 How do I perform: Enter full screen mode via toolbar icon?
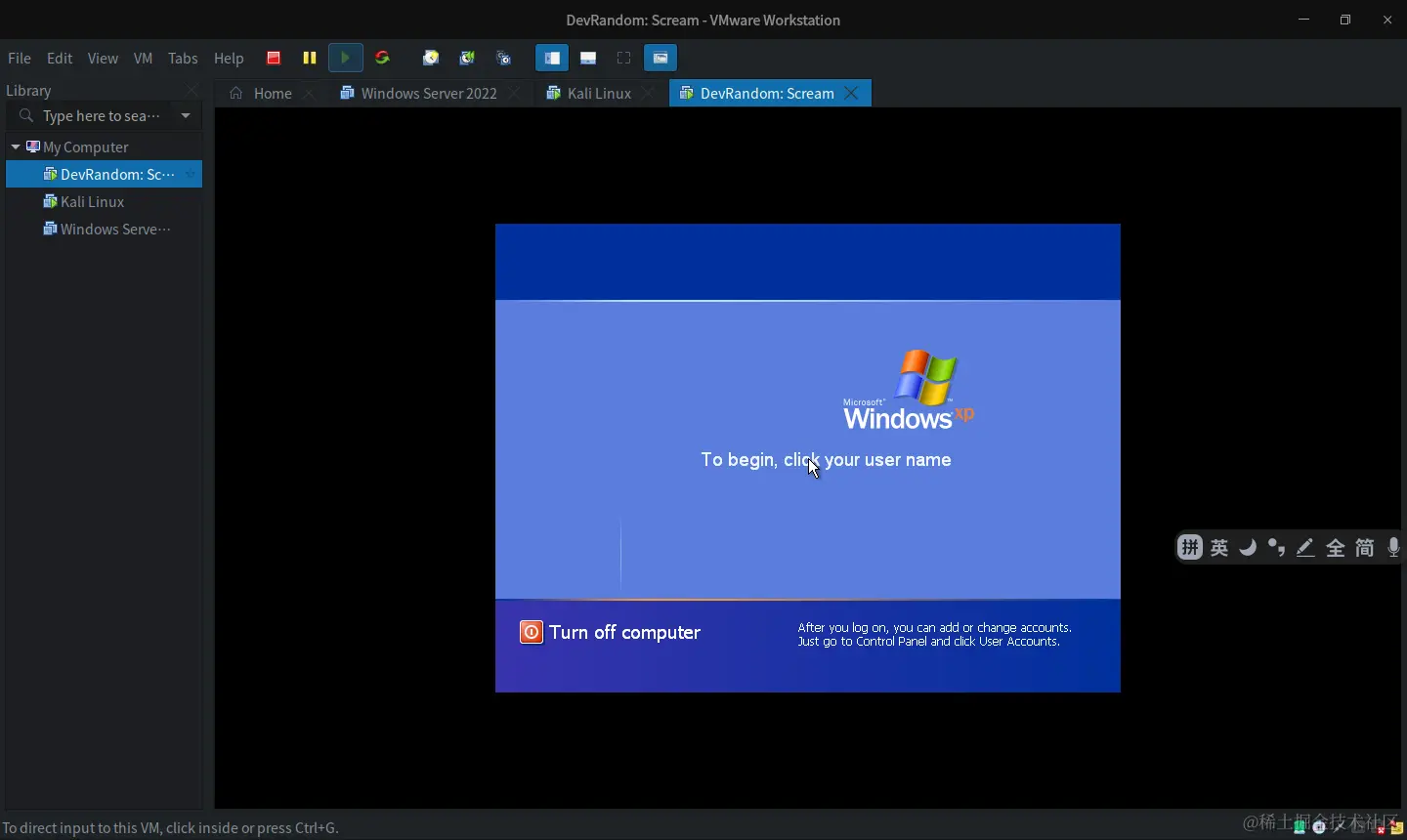click(x=624, y=58)
